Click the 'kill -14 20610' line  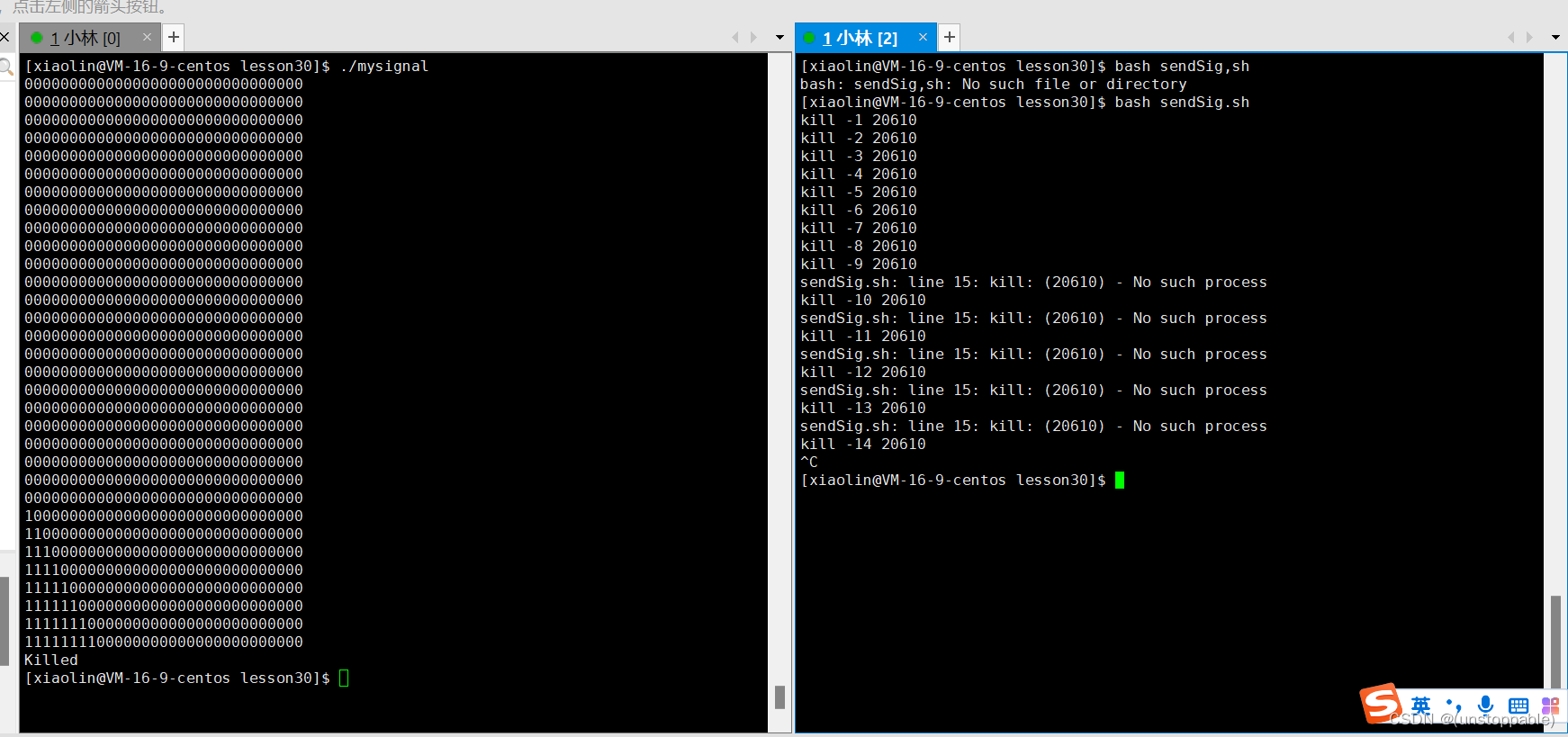pyautogui.click(x=863, y=444)
